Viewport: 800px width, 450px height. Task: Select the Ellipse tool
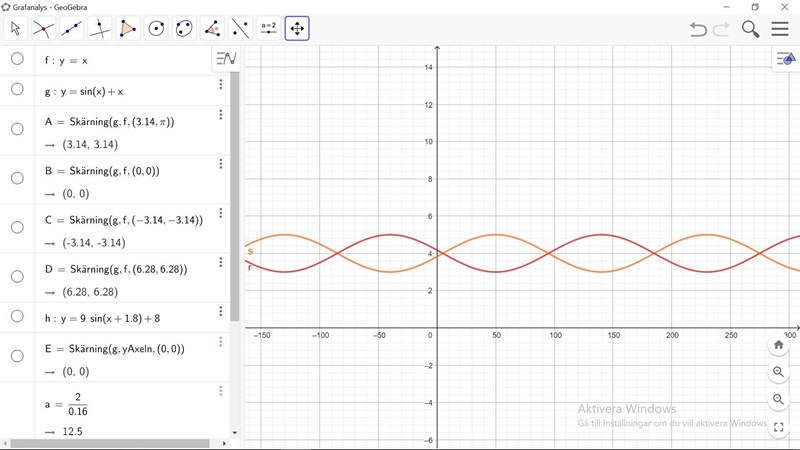(184, 28)
